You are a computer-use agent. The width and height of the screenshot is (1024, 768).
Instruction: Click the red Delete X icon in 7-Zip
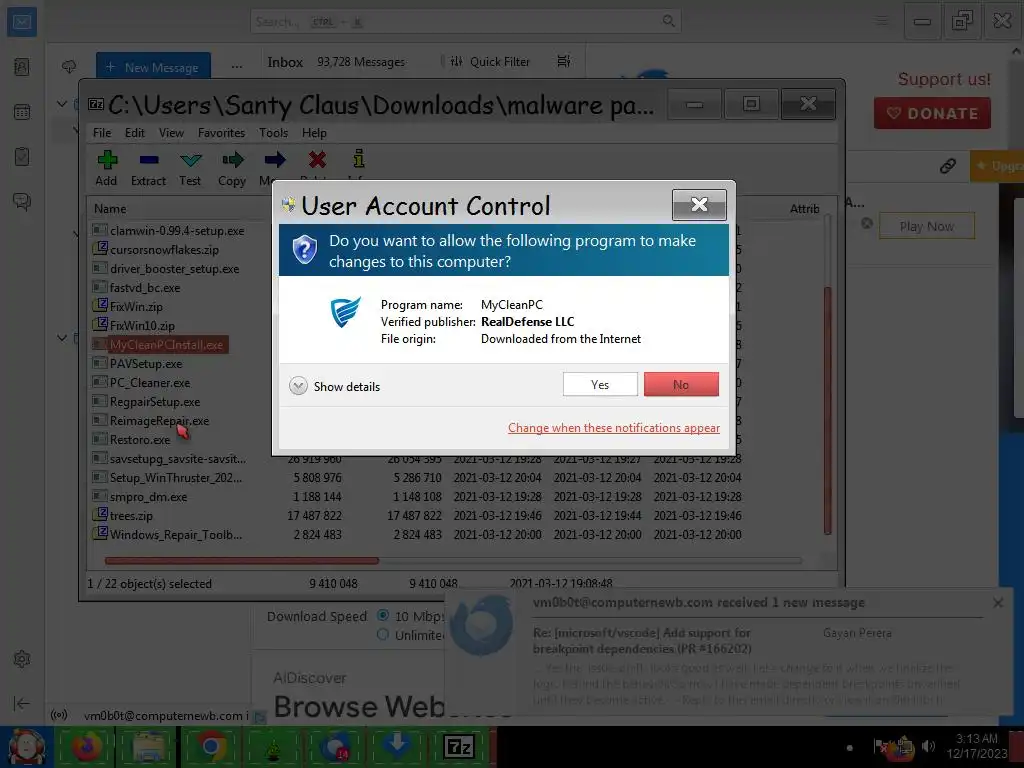point(317,159)
